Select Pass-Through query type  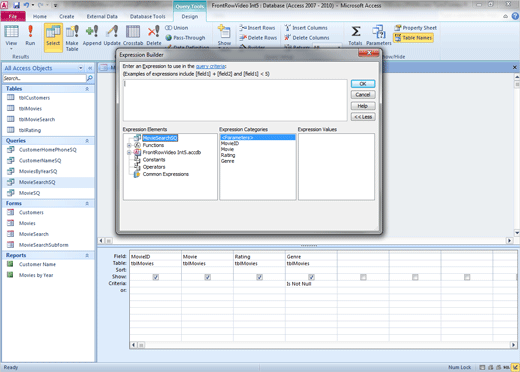click(x=185, y=38)
